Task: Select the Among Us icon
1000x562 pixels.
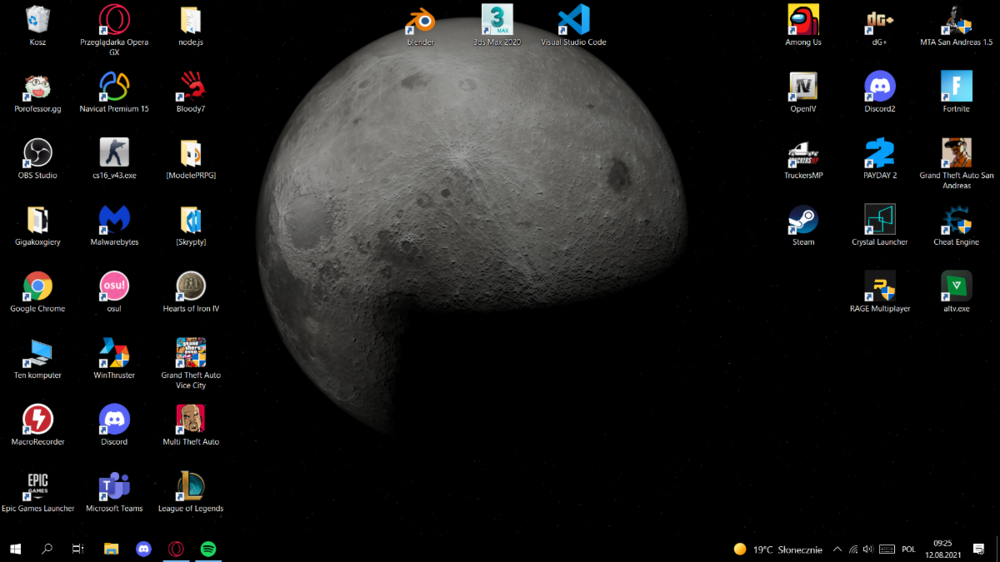Action: [x=804, y=26]
